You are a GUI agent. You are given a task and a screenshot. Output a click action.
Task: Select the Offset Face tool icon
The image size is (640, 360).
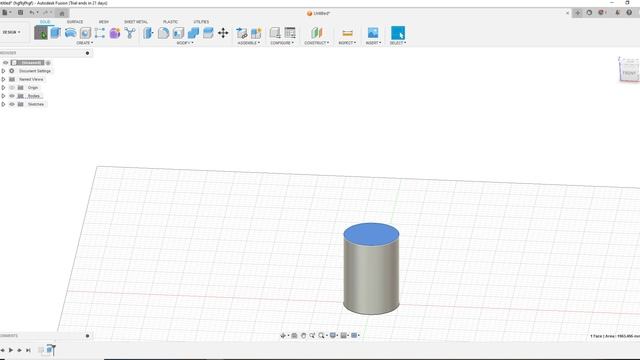coord(208,33)
